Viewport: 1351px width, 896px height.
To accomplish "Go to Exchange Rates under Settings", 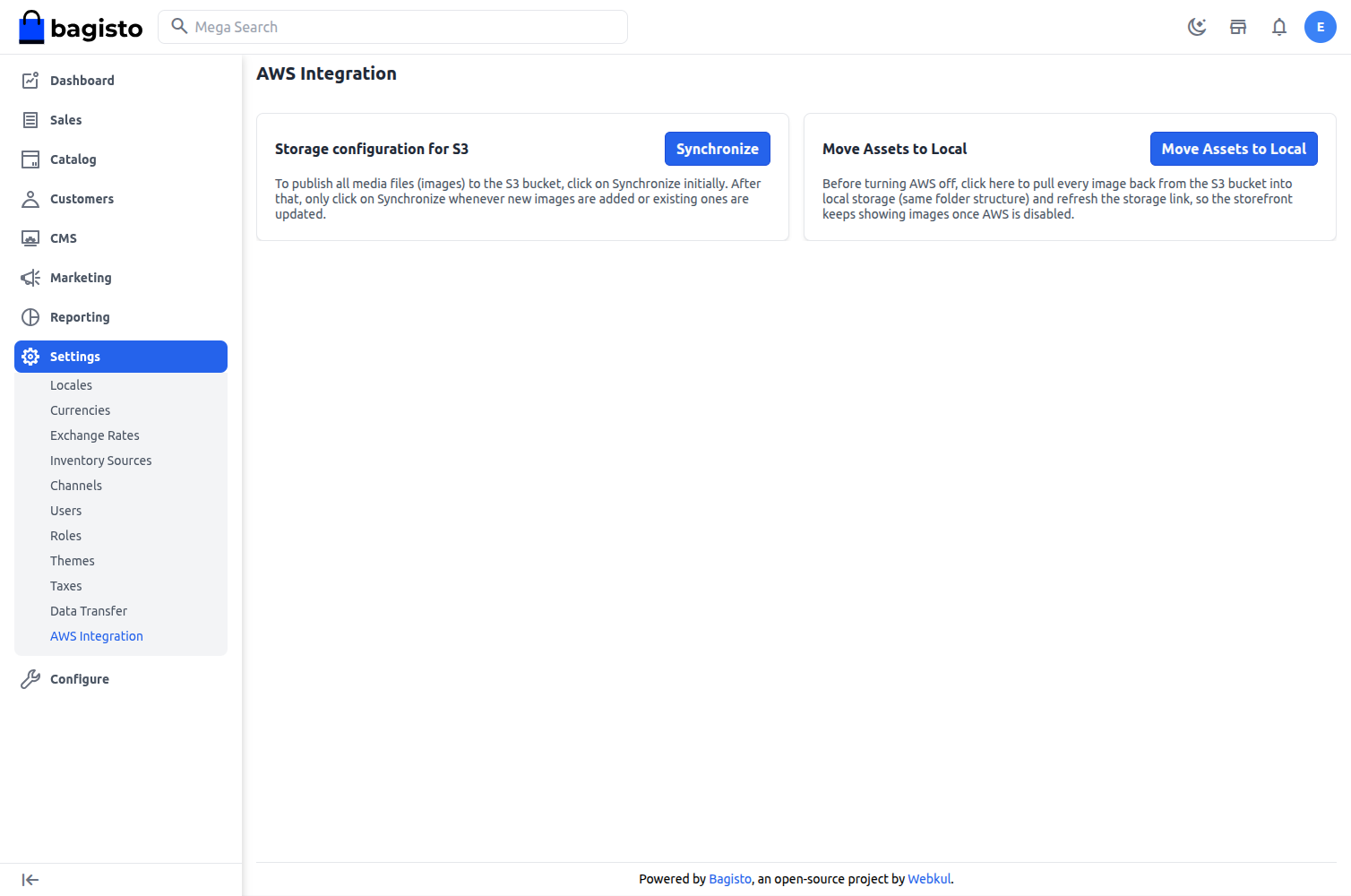I will [95, 435].
